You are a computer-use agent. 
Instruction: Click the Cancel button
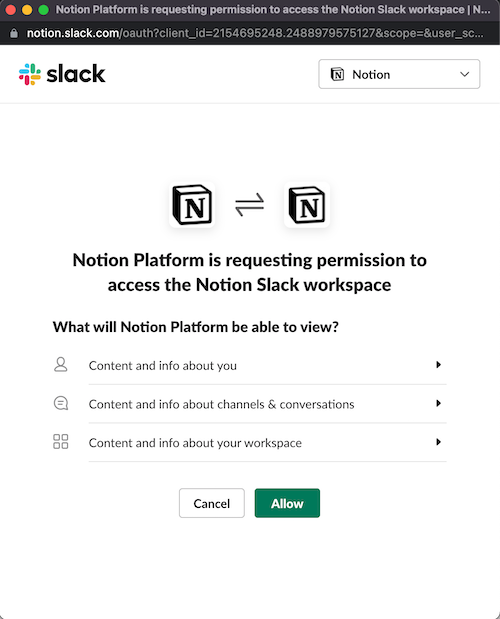[212, 503]
